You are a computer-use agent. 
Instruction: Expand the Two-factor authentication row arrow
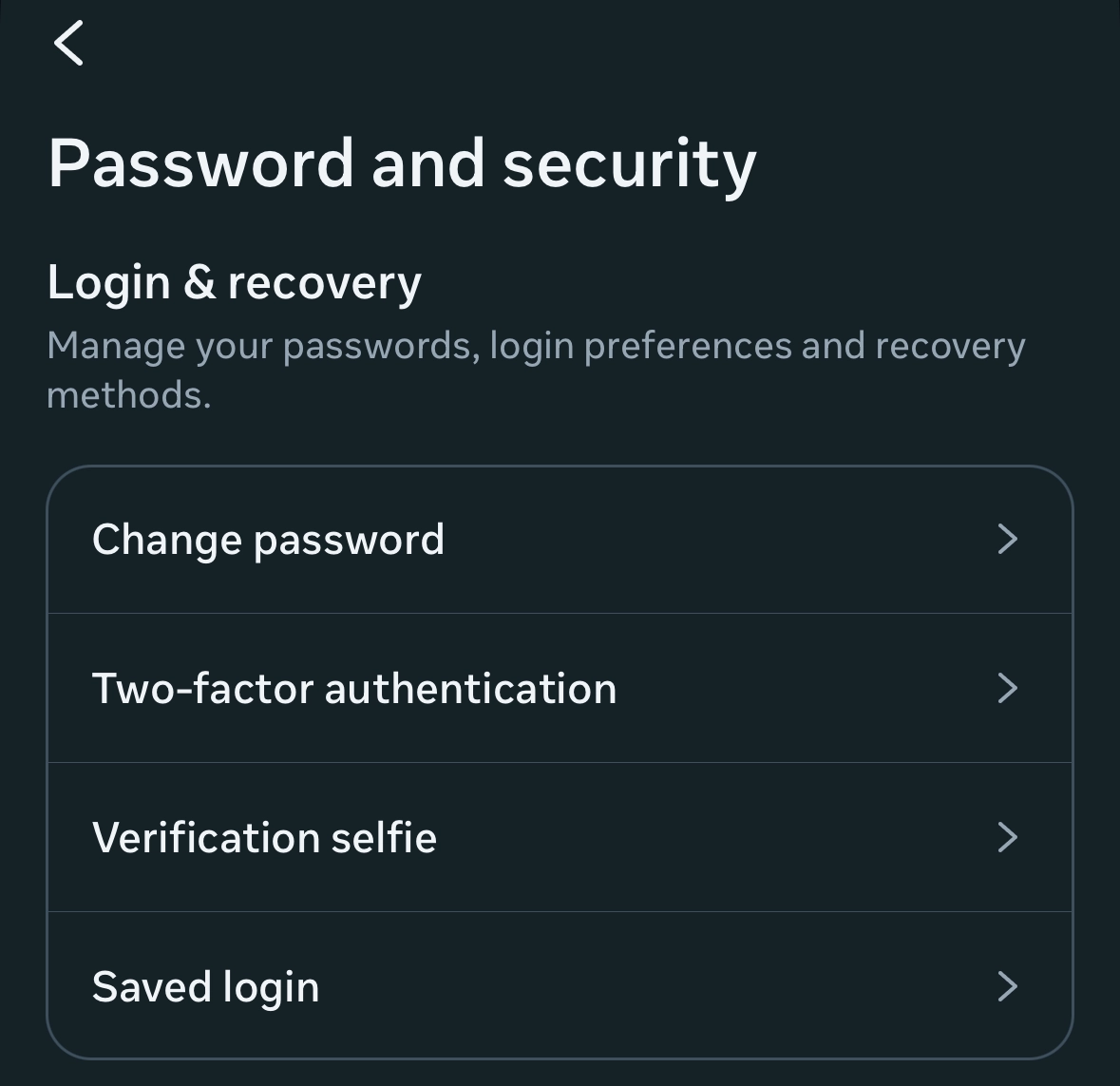(x=1007, y=688)
